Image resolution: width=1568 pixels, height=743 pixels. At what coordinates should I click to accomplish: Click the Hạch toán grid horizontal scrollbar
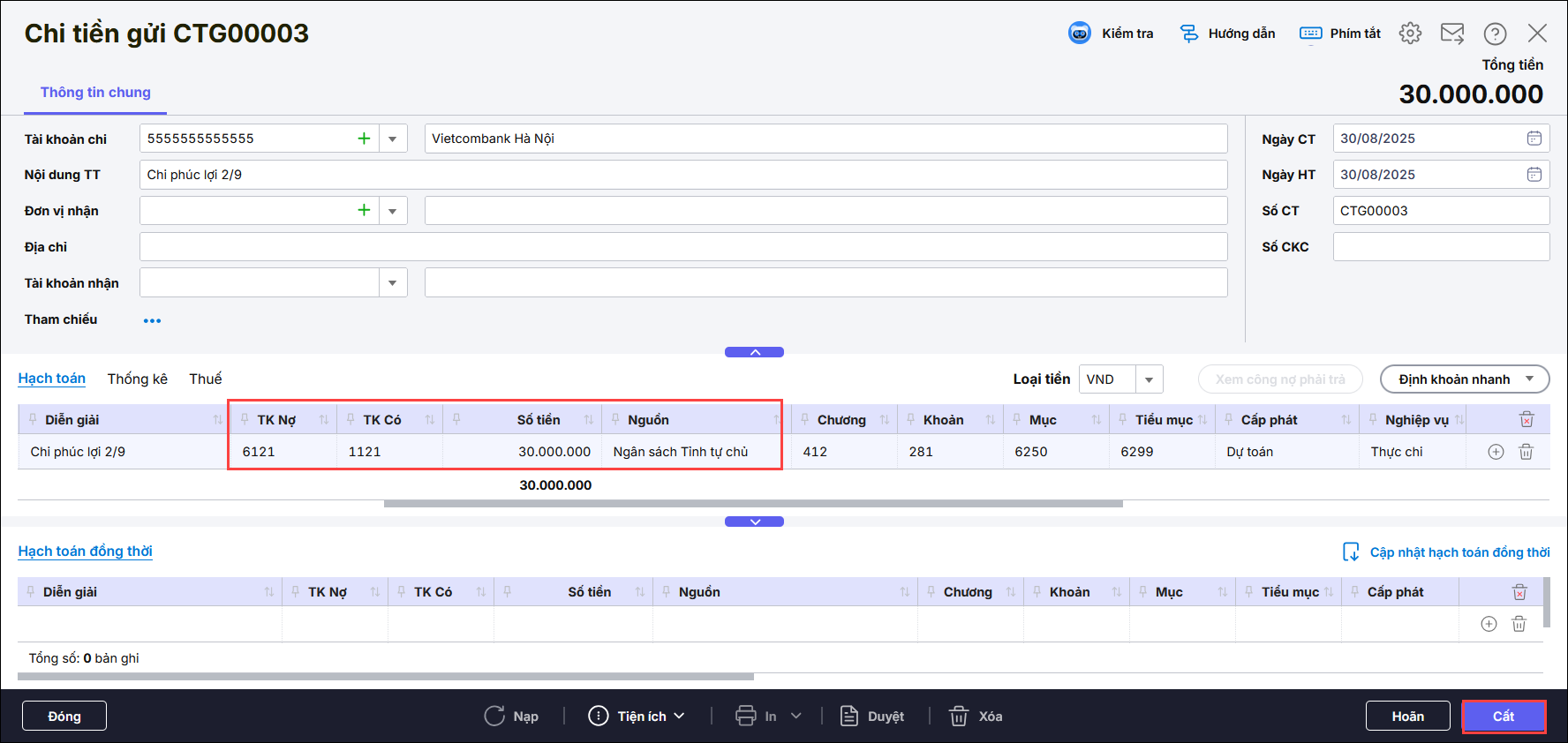(x=752, y=504)
